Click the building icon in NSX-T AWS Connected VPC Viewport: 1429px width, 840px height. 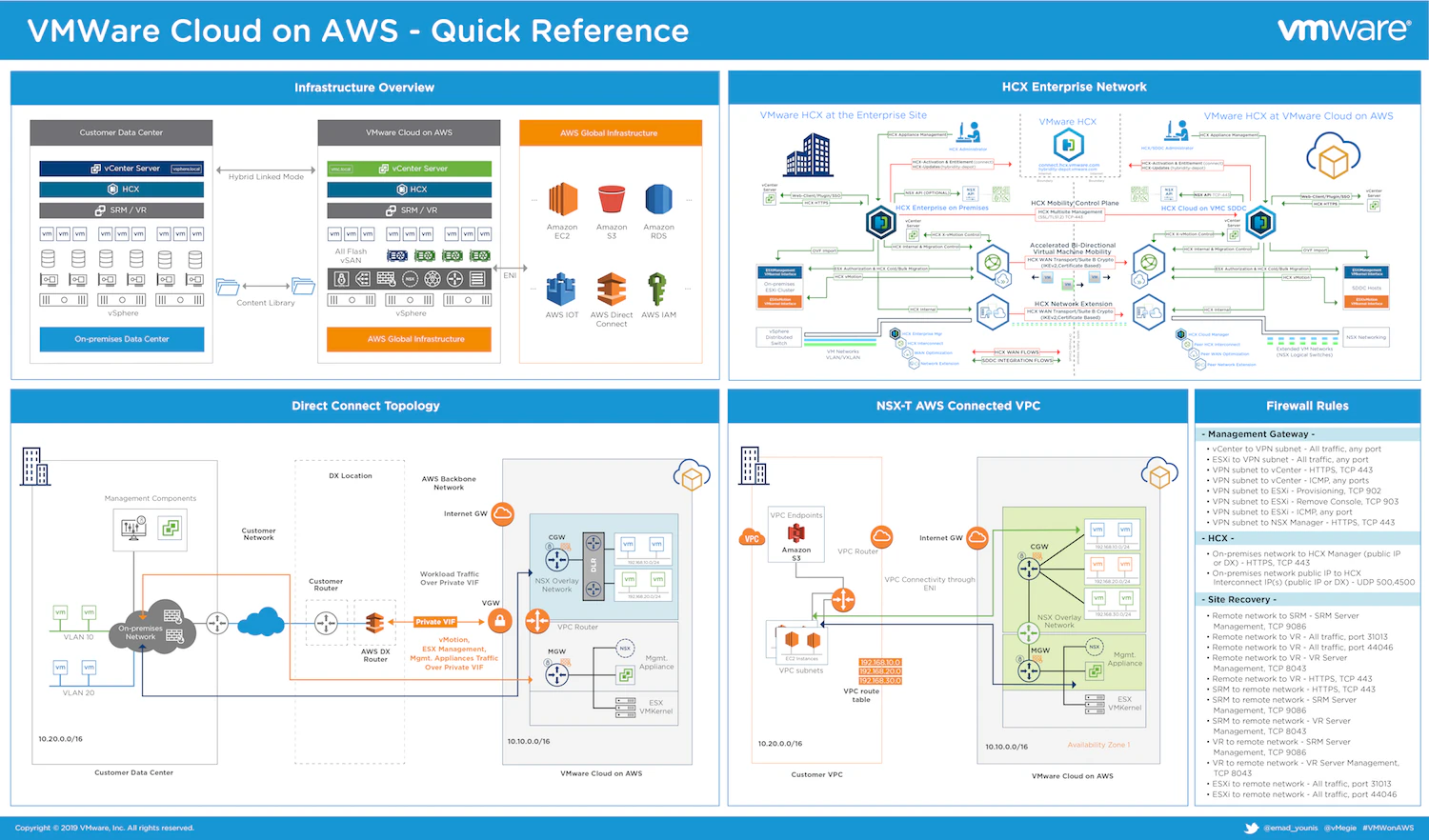click(754, 466)
